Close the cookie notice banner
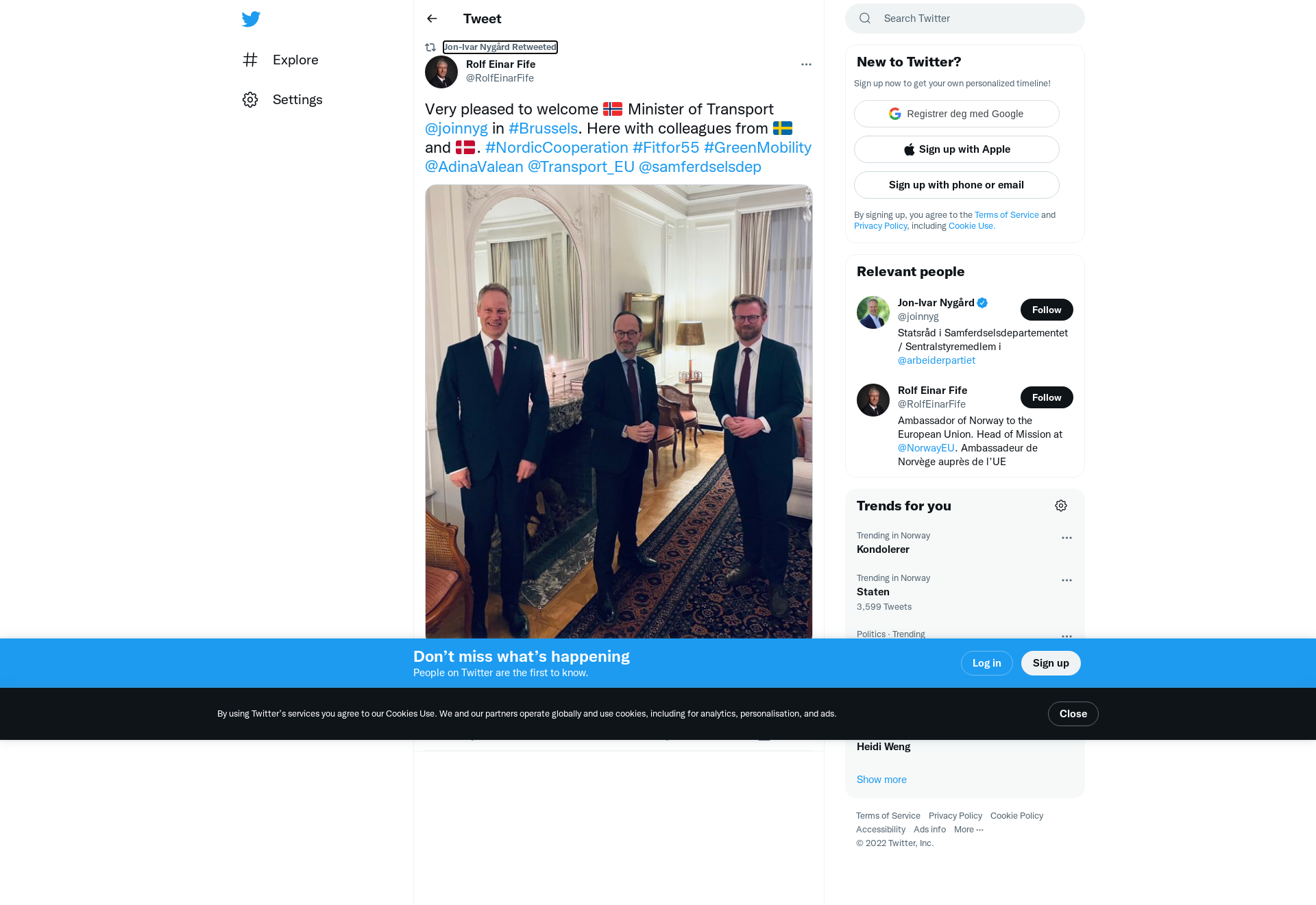Viewport: 1316px width, 905px height. 1073,714
